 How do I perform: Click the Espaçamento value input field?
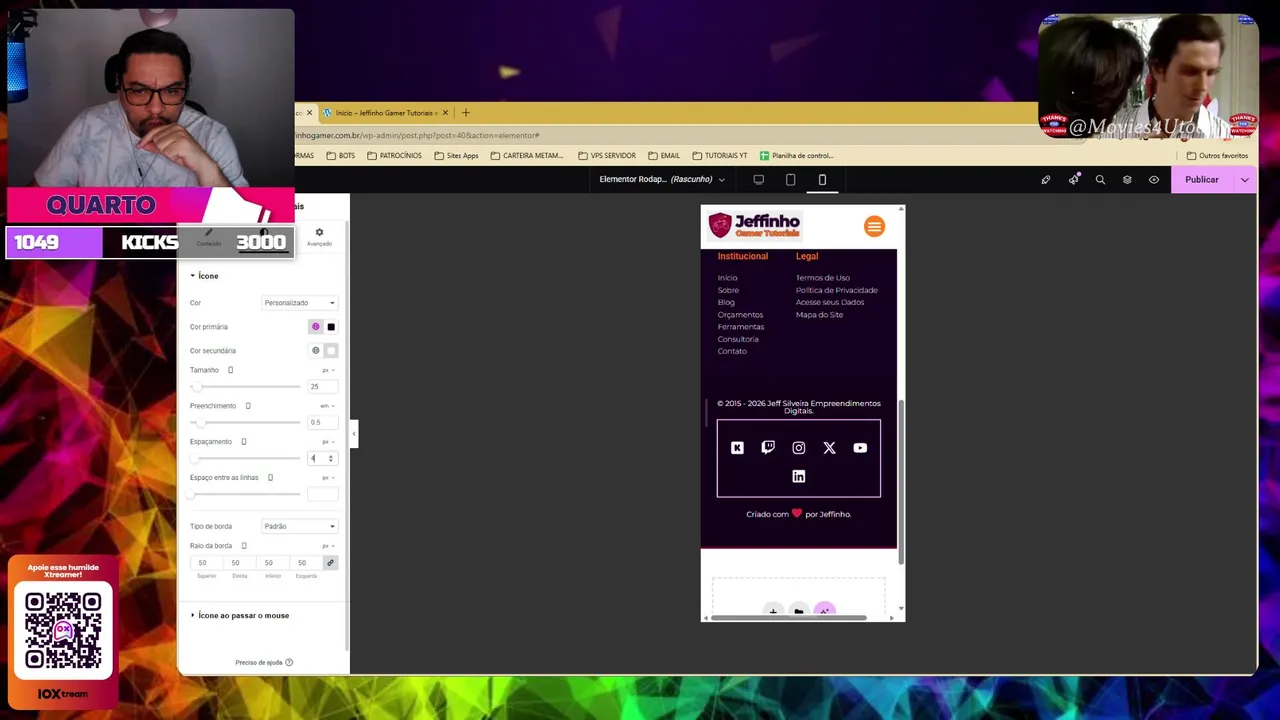tap(322, 458)
